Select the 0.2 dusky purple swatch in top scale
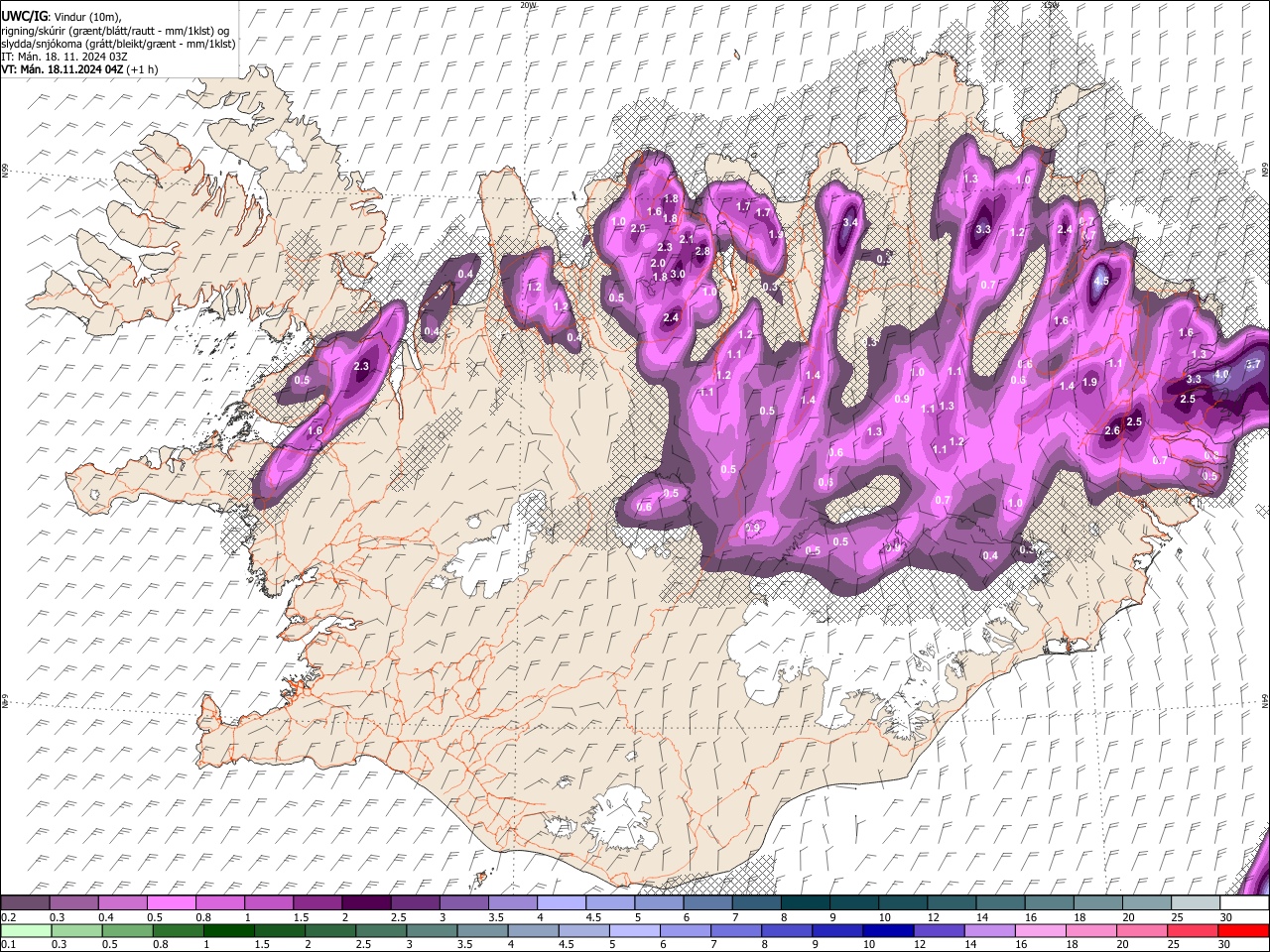 click(x=25, y=903)
